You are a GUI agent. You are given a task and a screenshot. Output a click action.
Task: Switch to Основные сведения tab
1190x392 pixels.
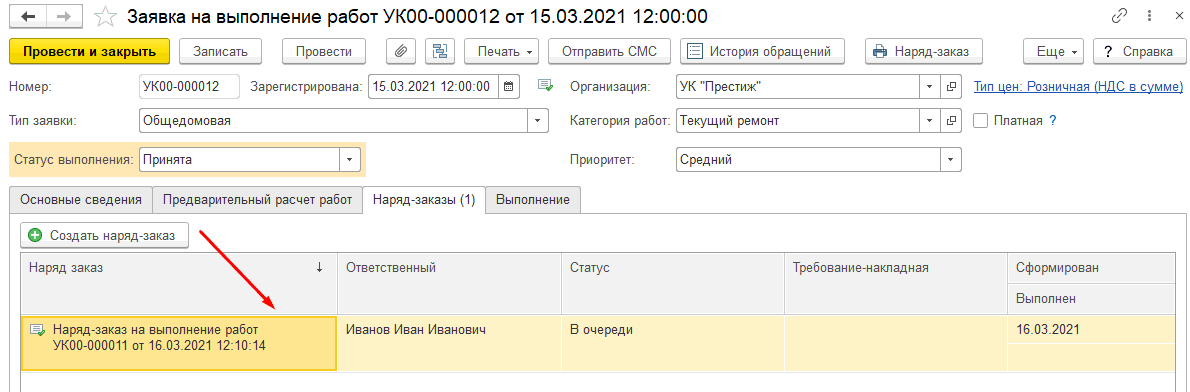(x=80, y=199)
